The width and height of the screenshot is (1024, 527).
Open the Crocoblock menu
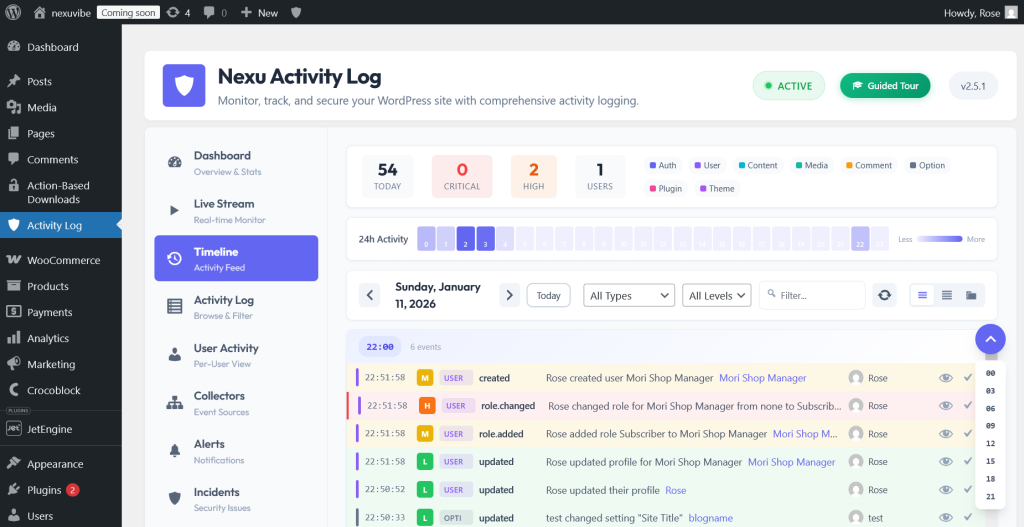click(x=61, y=391)
